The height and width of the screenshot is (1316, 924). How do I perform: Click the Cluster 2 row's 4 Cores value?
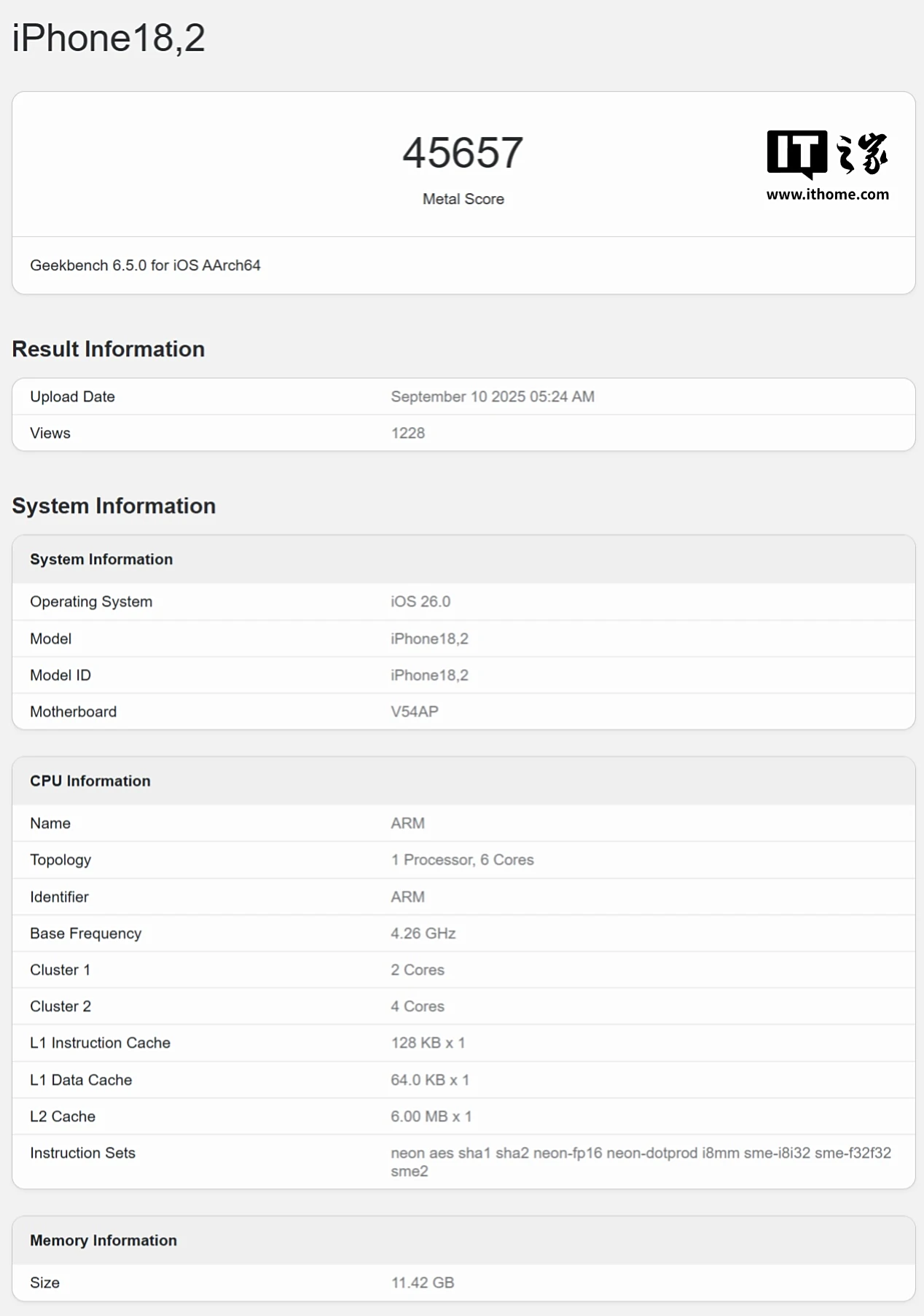tap(417, 1006)
